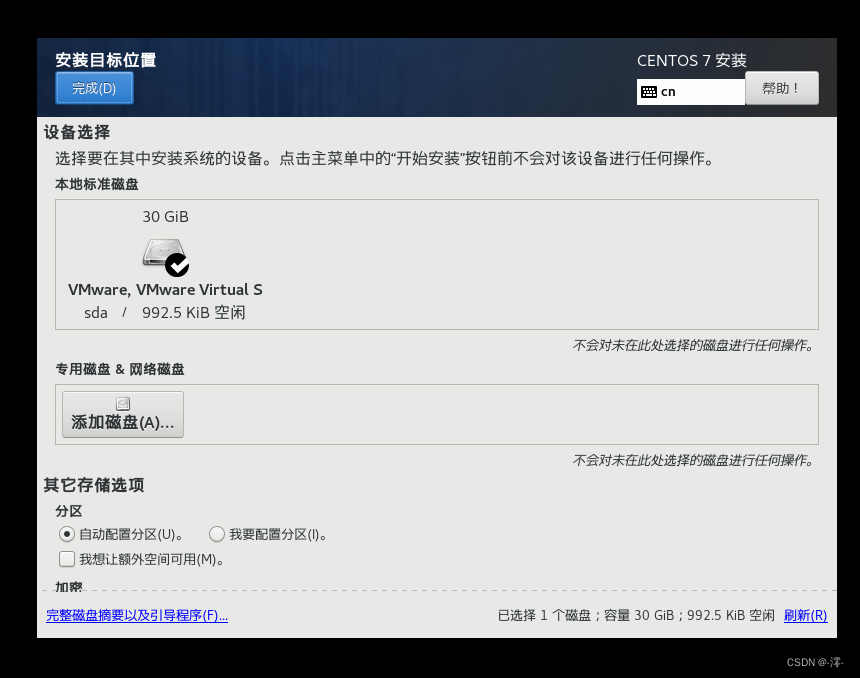860x678 pixels.
Task: Click '992.5 KiB 空闲' under the disk
Action: click(x=194, y=313)
